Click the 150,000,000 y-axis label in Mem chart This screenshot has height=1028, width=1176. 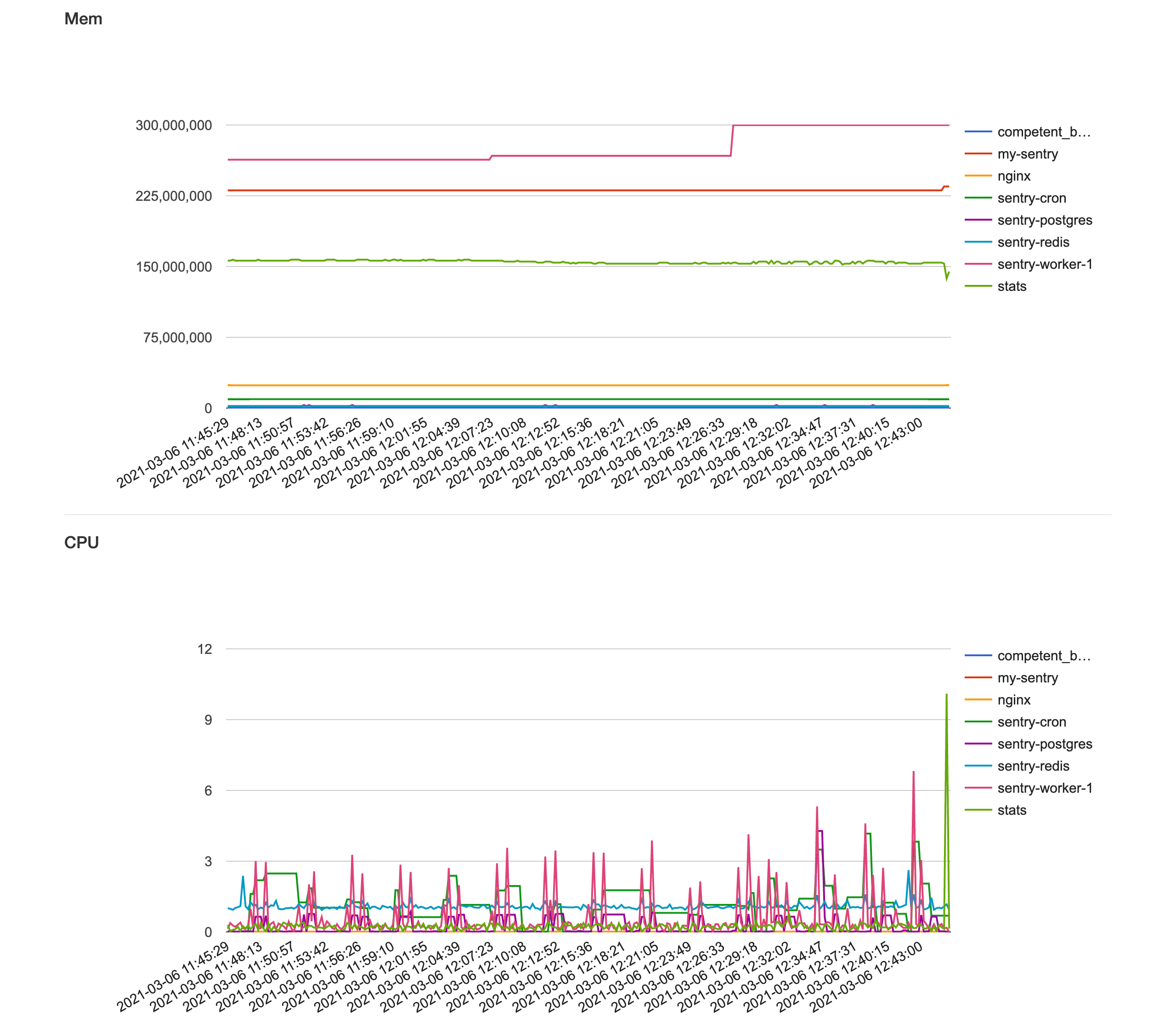pyautogui.click(x=174, y=267)
